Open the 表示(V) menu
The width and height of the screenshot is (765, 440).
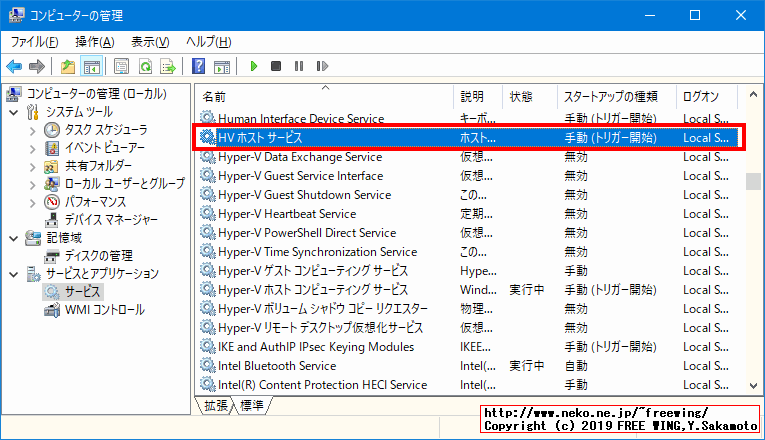[x=150, y=42]
